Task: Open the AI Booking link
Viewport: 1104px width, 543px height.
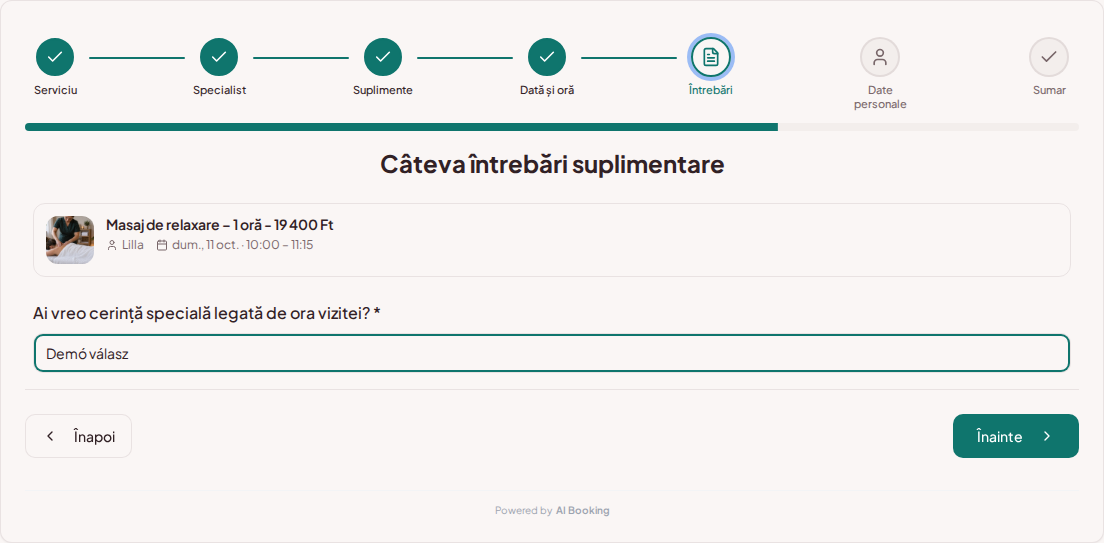Action: coord(582,511)
